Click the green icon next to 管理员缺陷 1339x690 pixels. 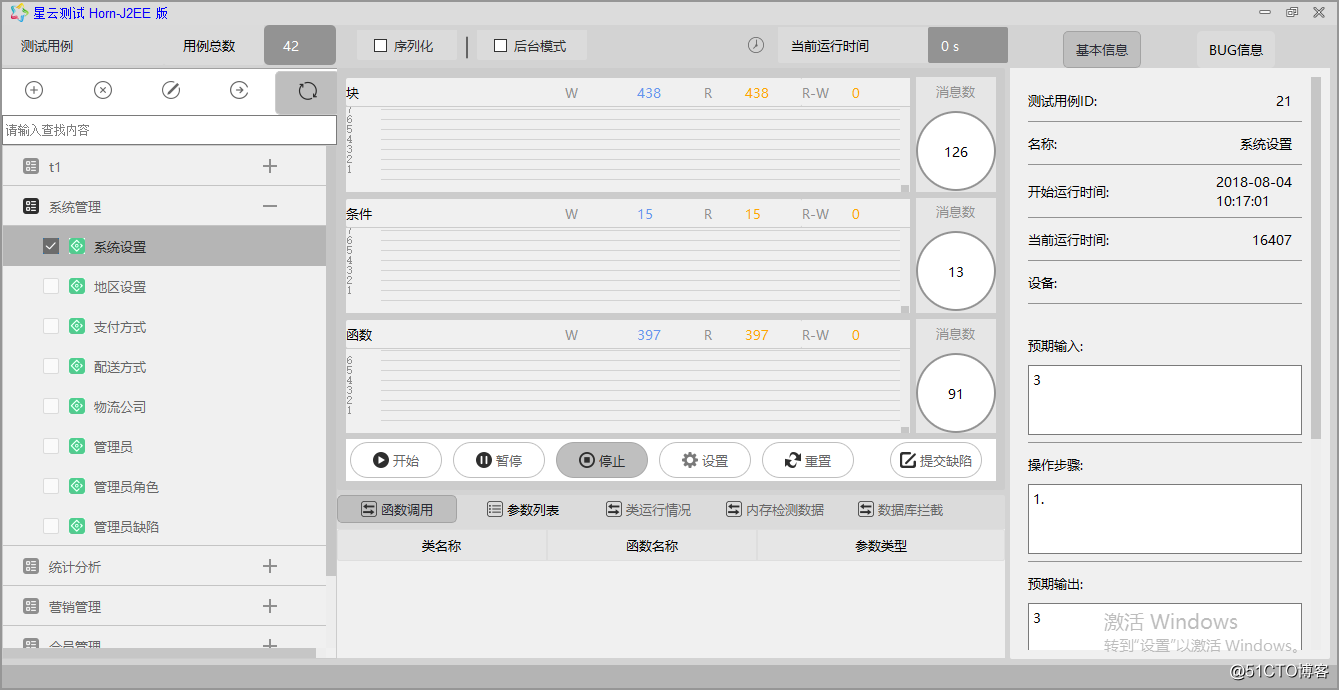tap(77, 526)
